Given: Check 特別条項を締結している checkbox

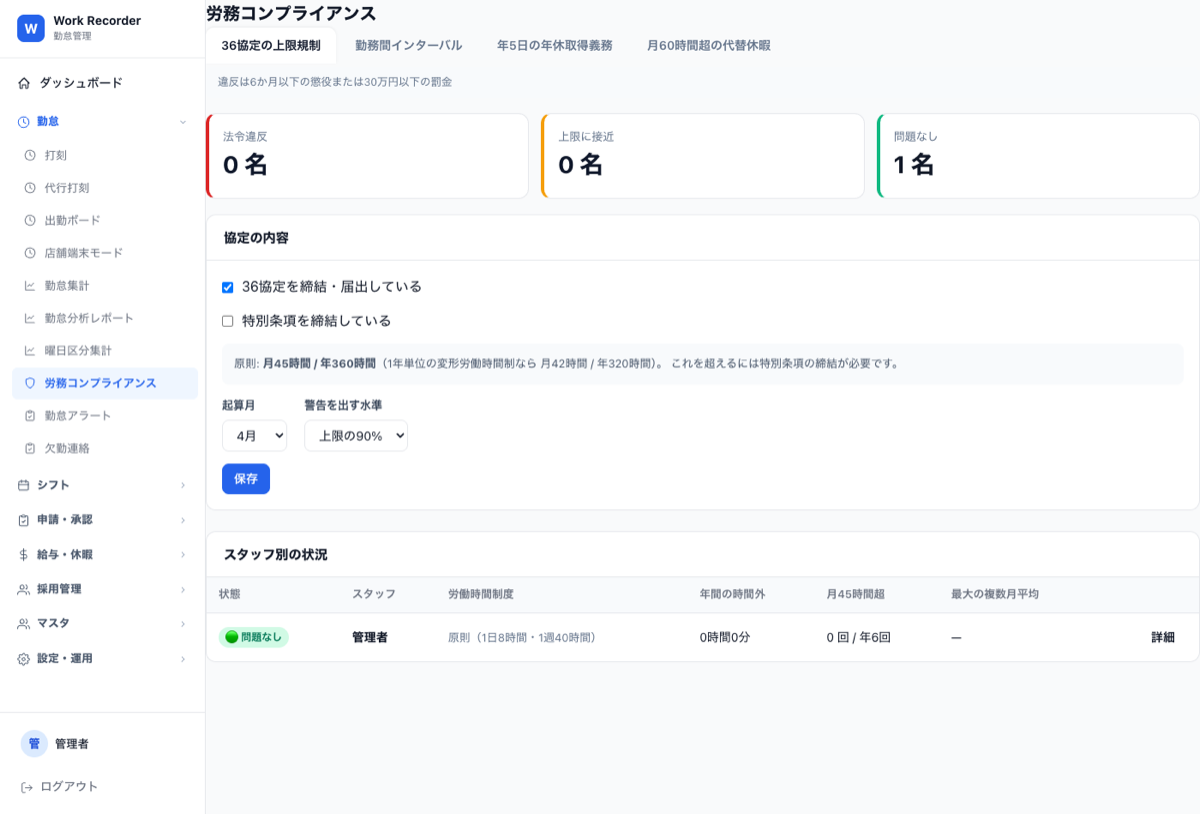Looking at the screenshot, I should [227, 321].
